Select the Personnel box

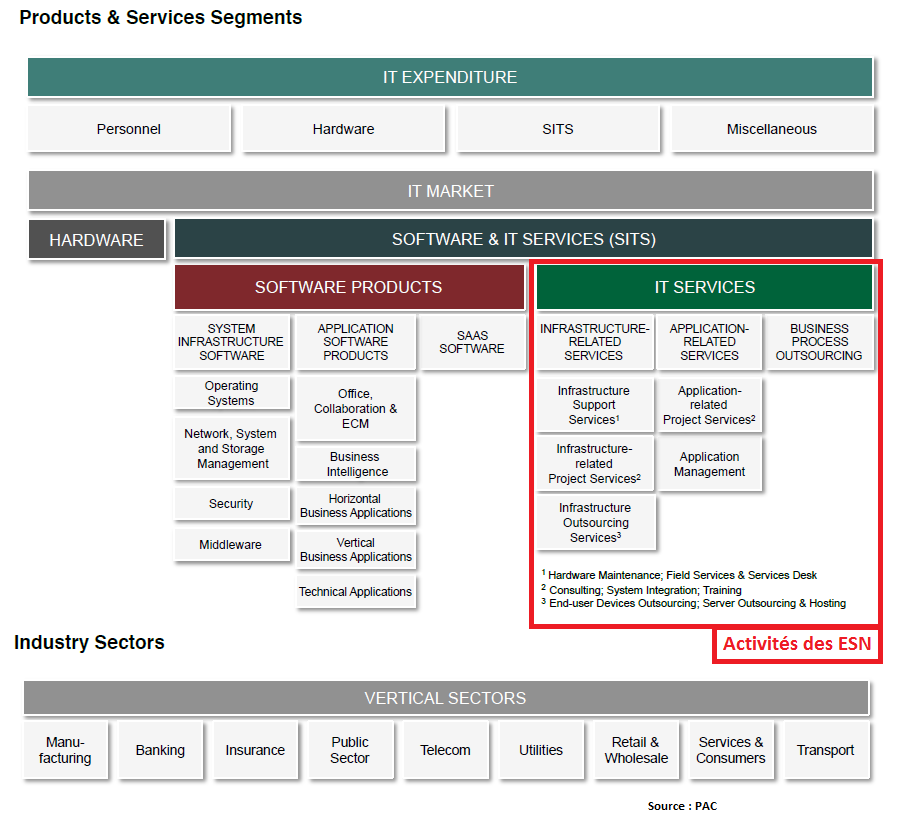pyautogui.click(x=129, y=129)
